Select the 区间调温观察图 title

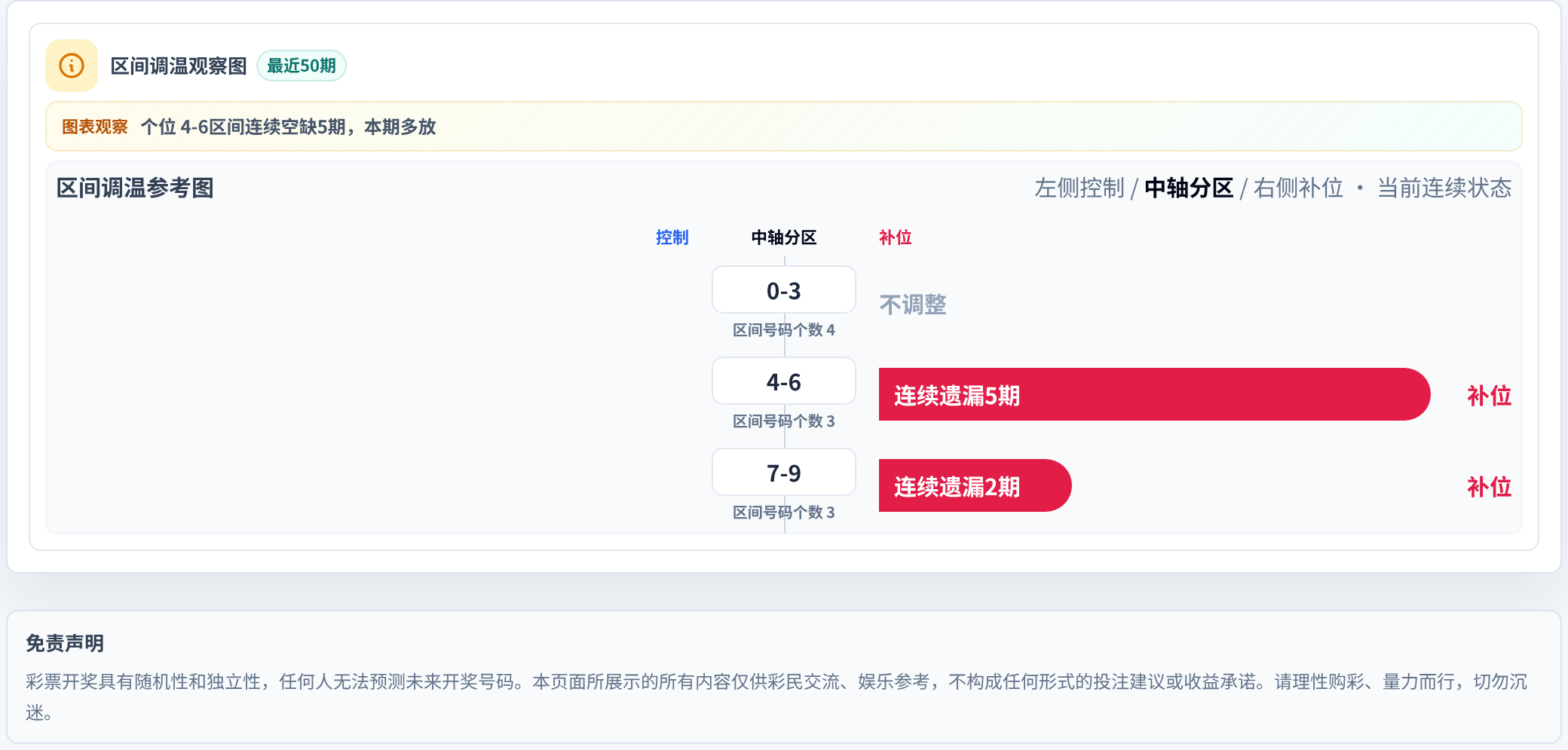179,66
